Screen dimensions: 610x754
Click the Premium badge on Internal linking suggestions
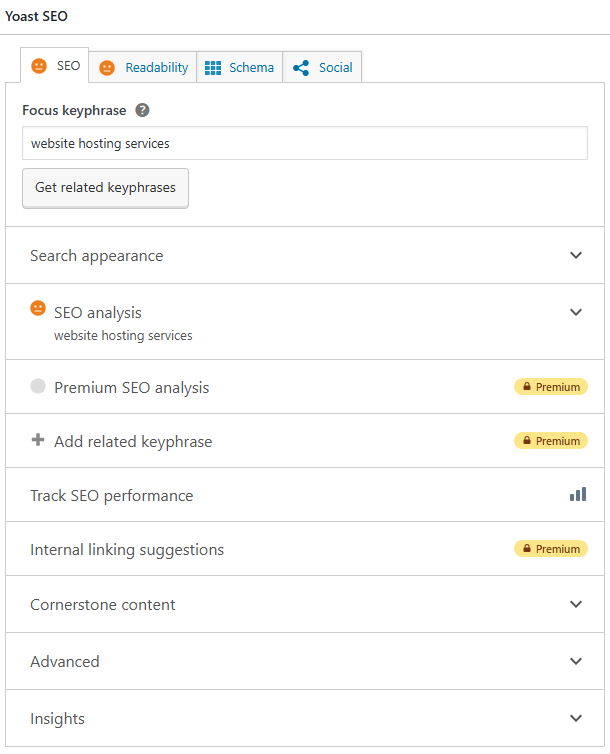(x=550, y=549)
